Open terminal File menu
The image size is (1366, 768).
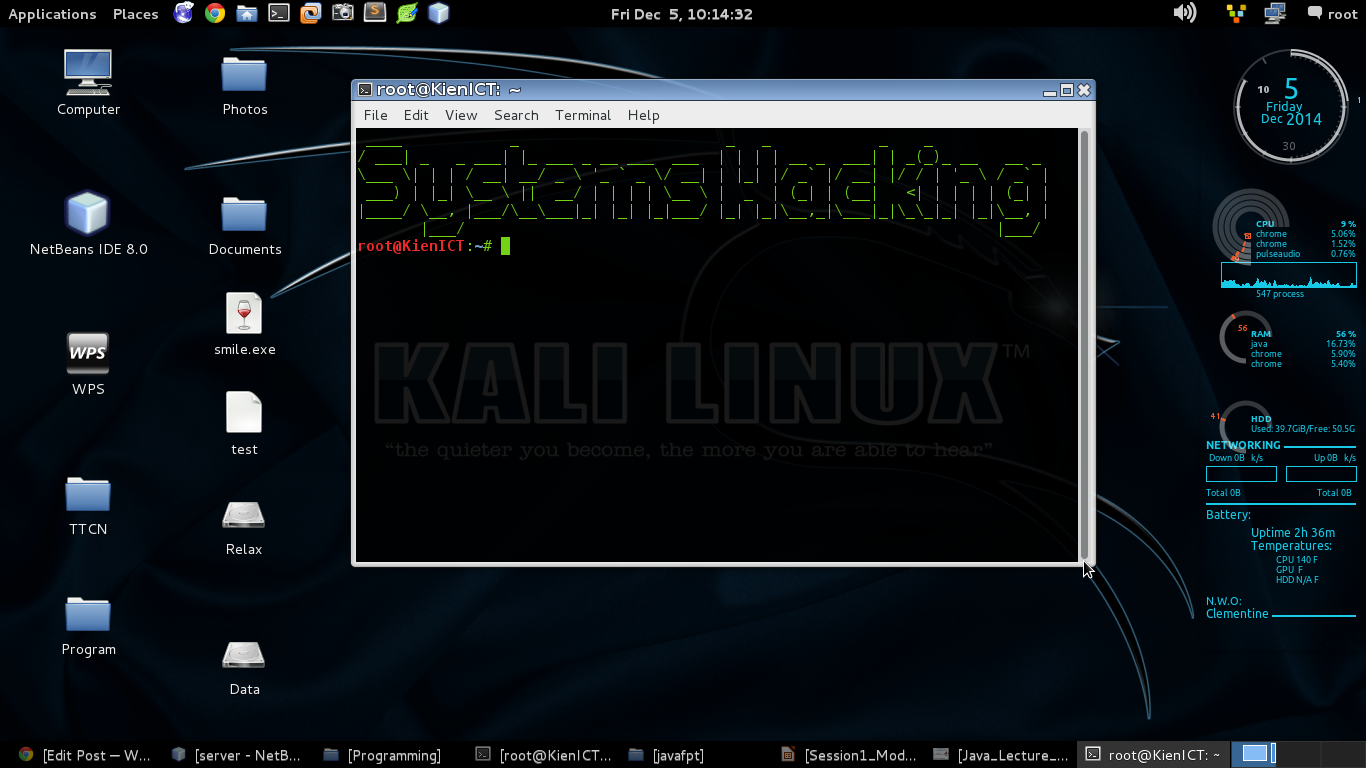tap(375, 115)
